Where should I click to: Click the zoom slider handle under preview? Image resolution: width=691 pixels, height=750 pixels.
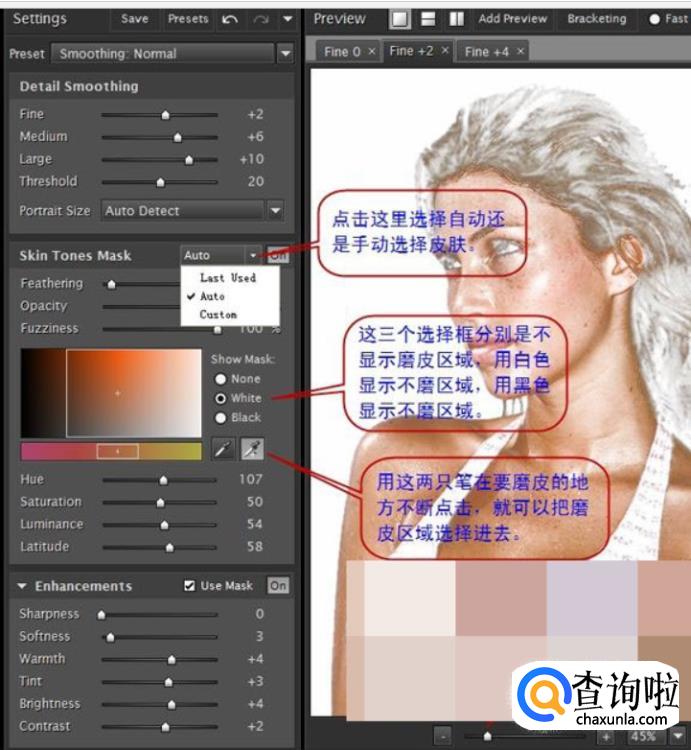(x=488, y=736)
